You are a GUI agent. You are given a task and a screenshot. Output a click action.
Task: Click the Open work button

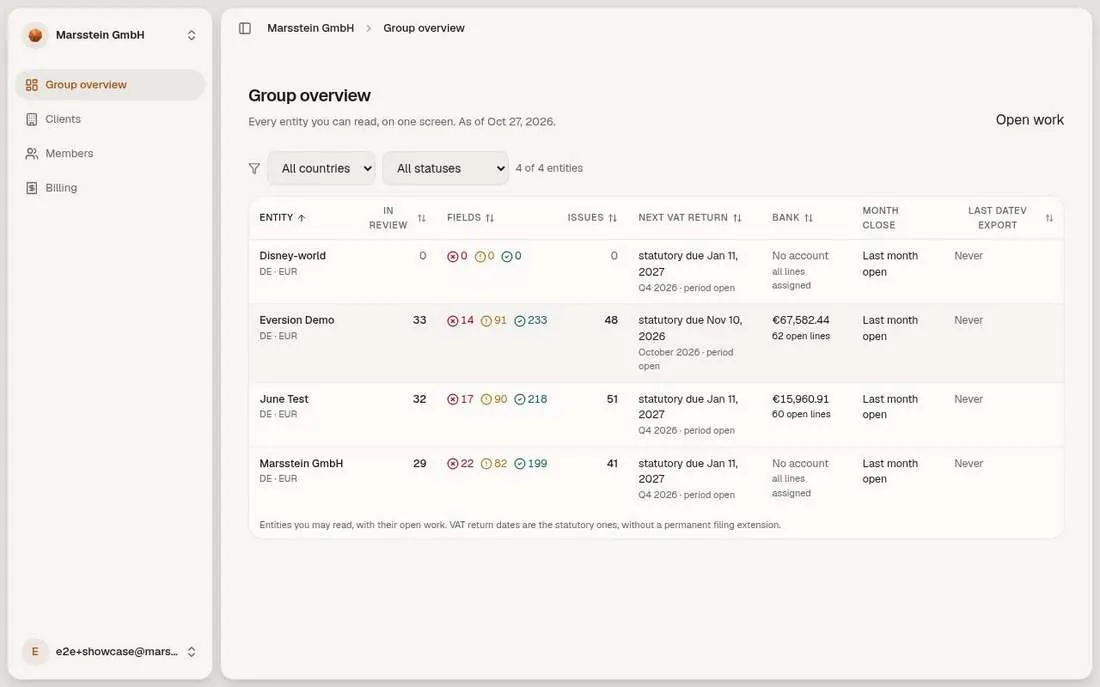(1029, 120)
